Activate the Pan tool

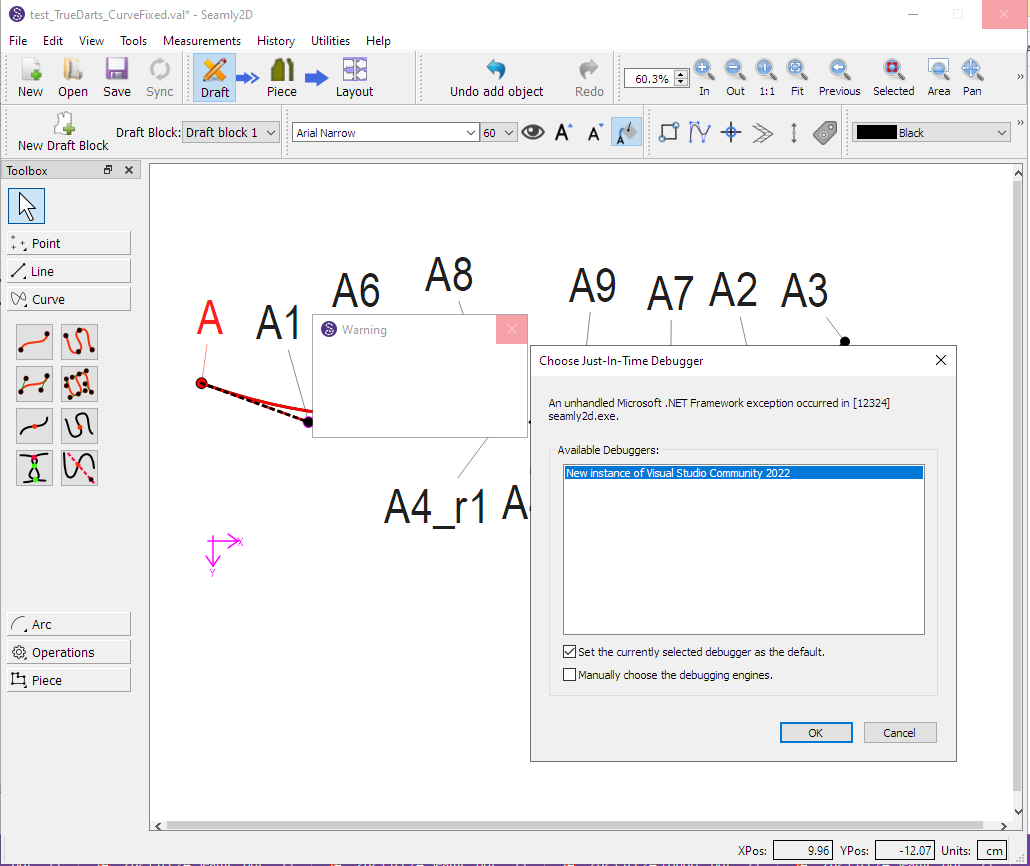coord(971,77)
